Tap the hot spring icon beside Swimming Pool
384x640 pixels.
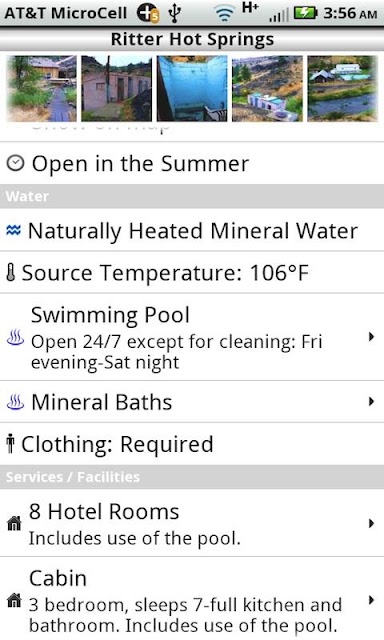[x=16, y=338]
